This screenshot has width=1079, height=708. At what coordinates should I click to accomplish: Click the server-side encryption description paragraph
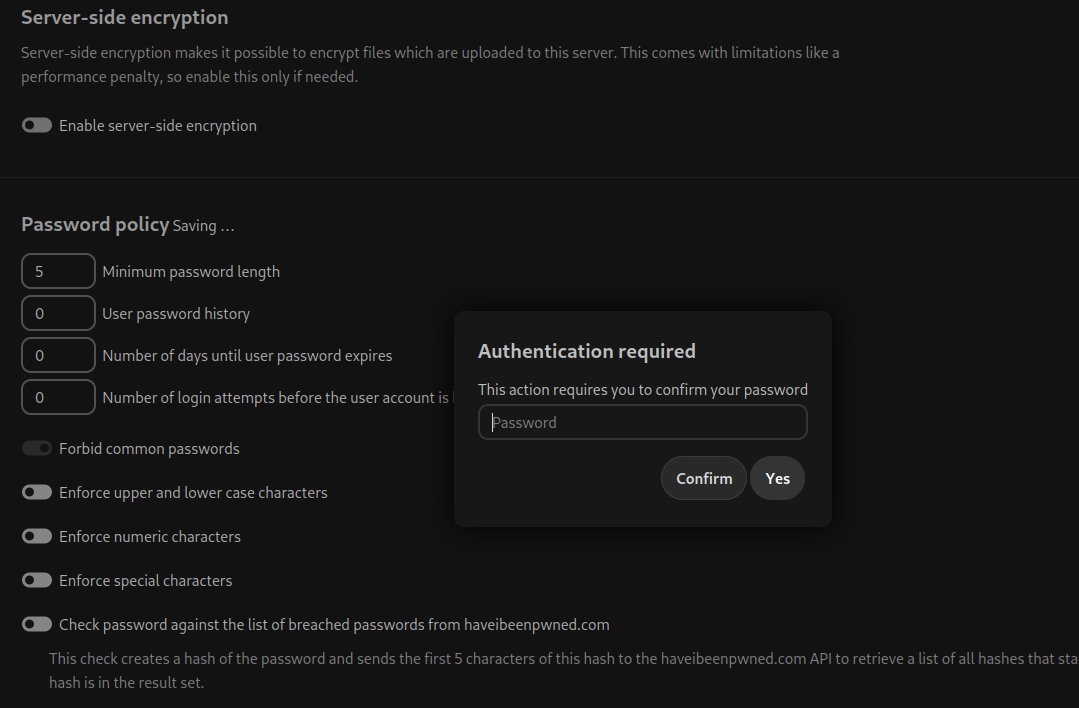[430, 63]
